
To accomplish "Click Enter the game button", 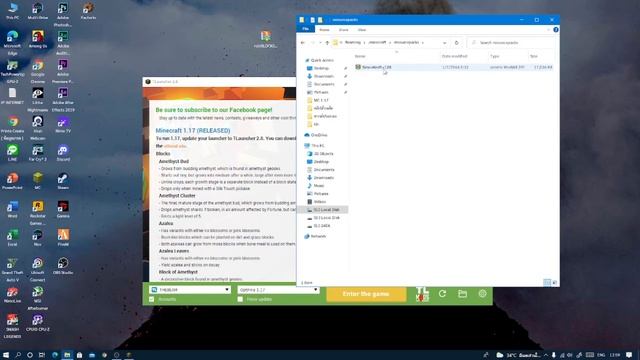I will tap(366, 294).
